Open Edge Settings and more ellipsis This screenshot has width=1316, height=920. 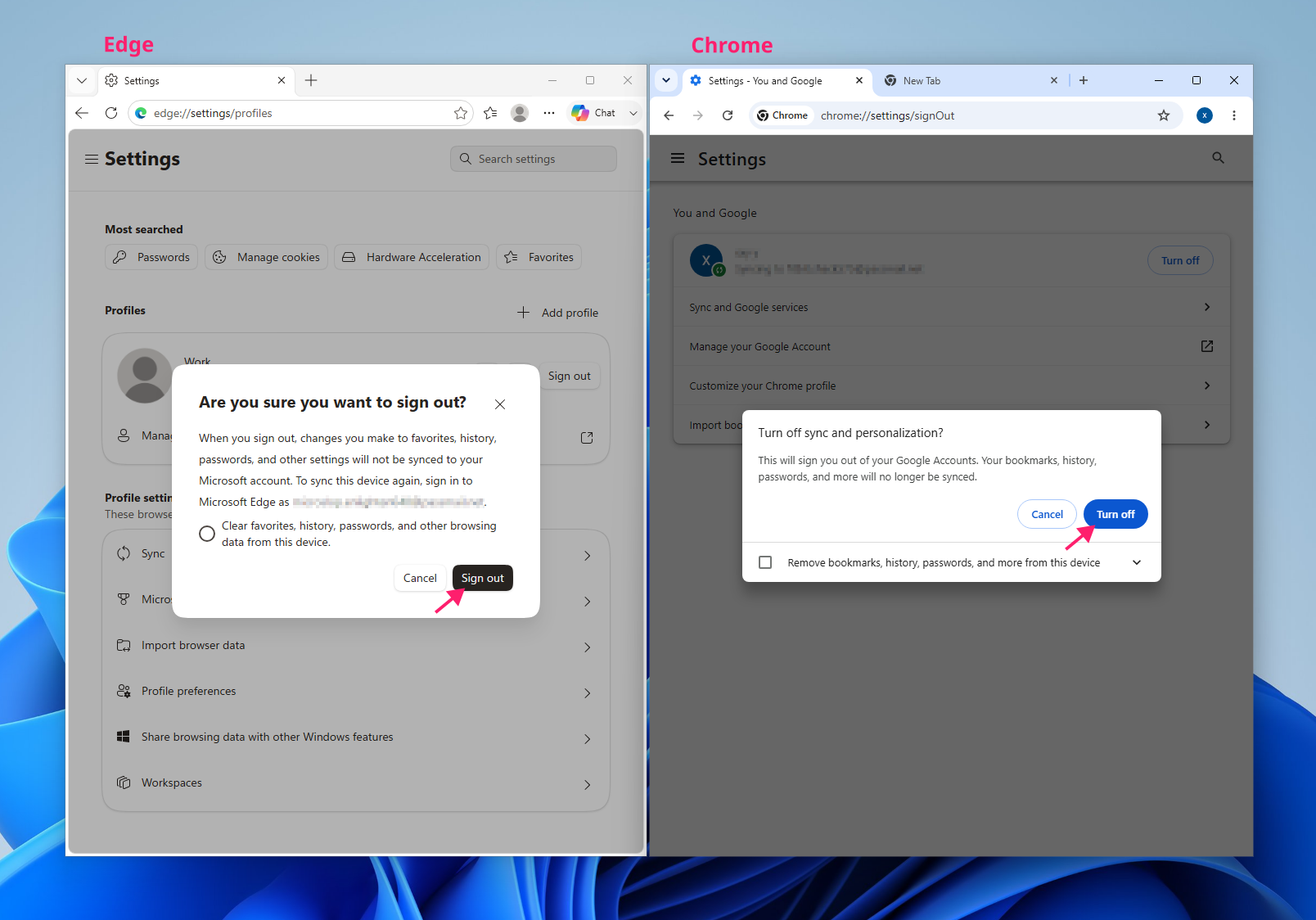coord(549,113)
